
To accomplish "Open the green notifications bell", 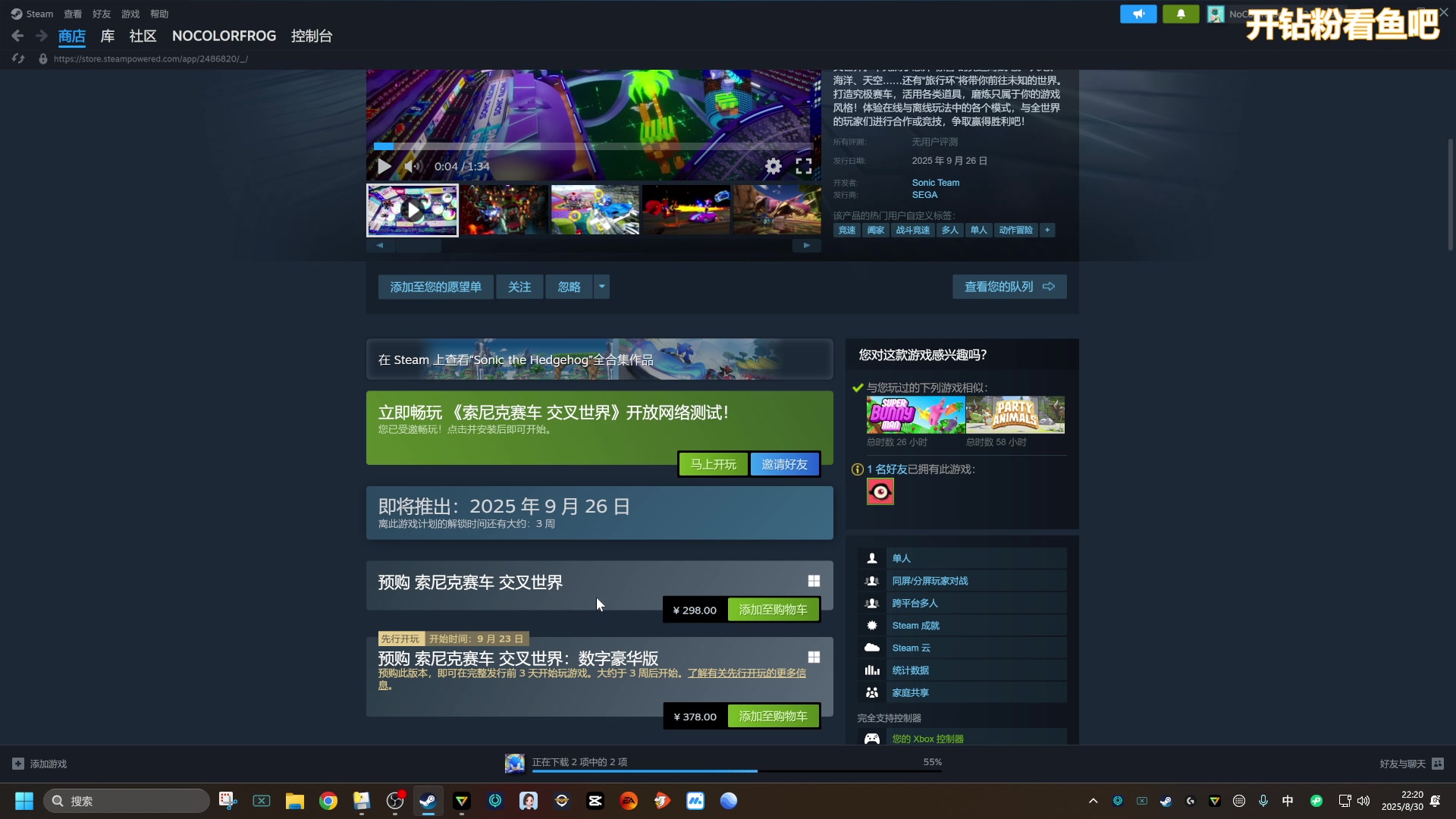I will [x=1181, y=14].
